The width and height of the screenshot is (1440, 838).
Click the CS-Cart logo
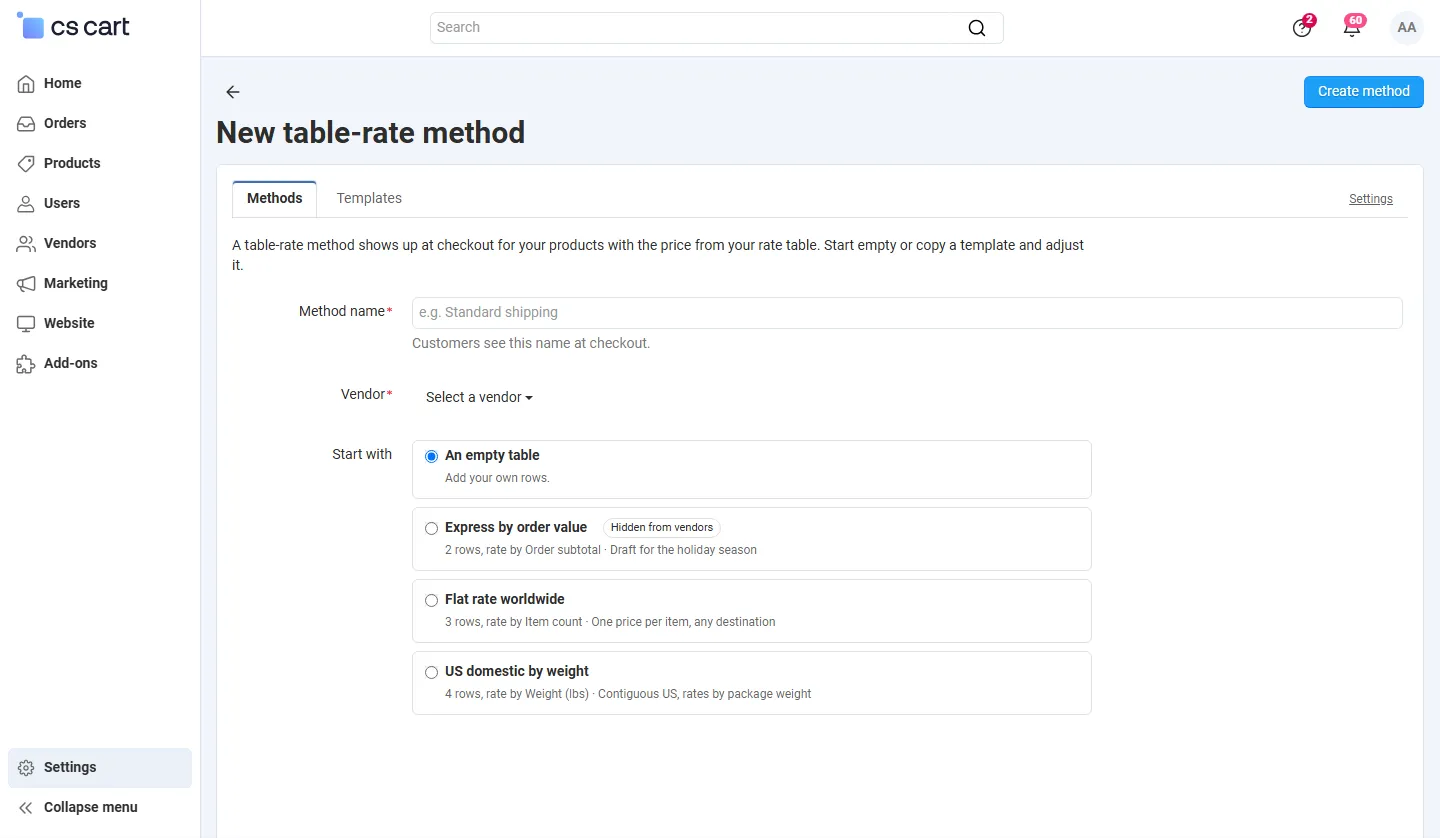pos(73,26)
